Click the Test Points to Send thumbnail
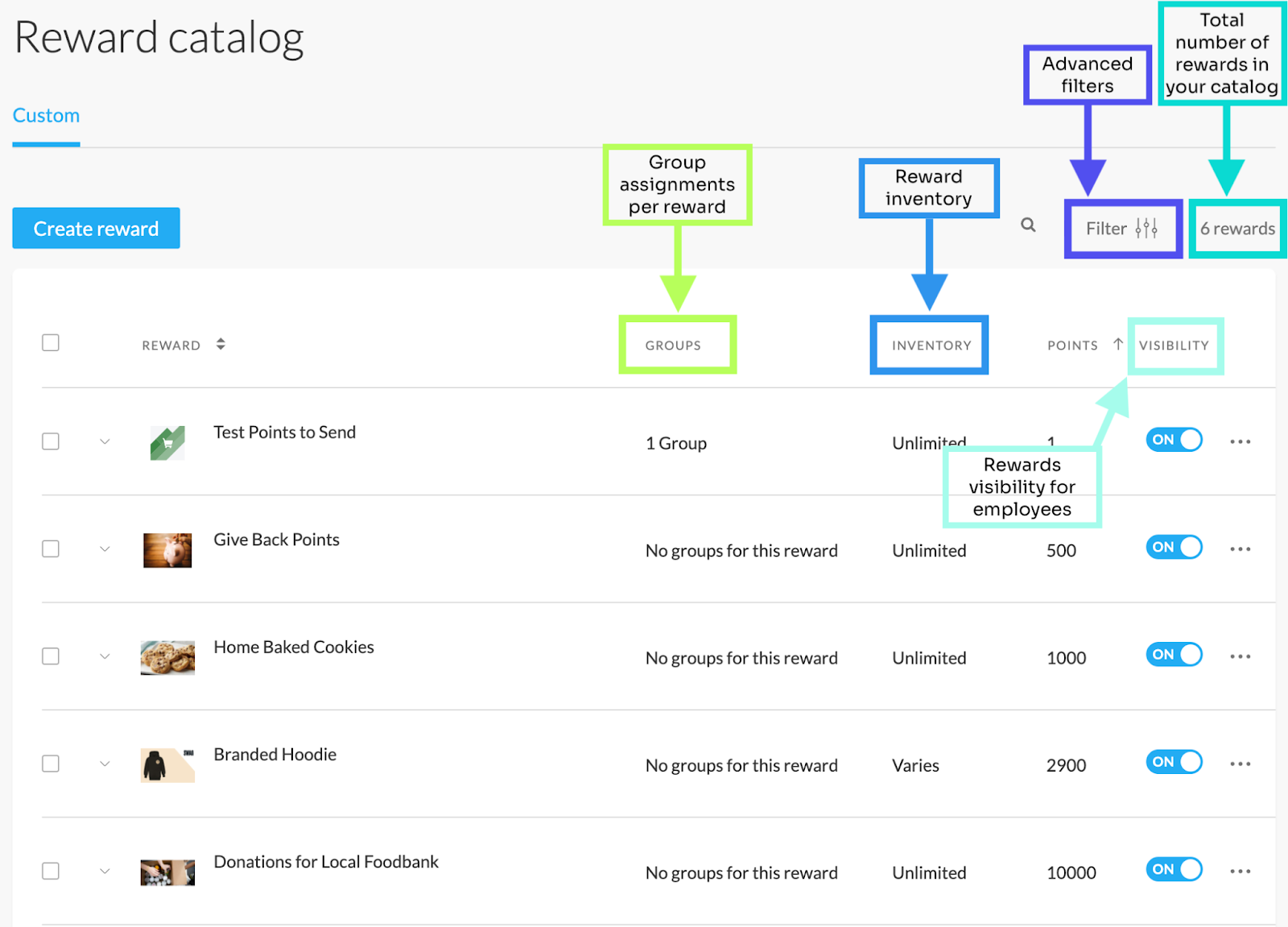This screenshot has height=927, width=1288. point(167,443)
